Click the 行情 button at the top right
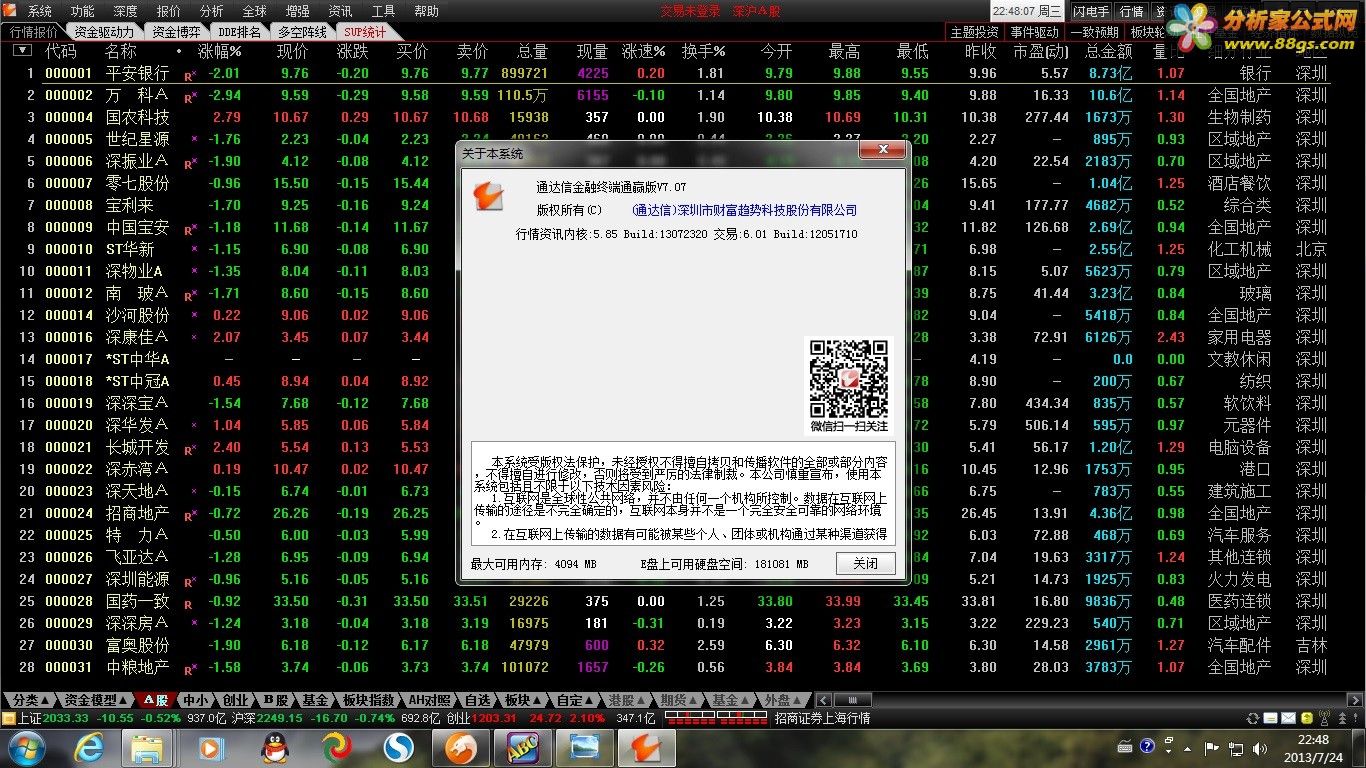The height and width of the screenshot is (768, 1366). pos(1131,11)
